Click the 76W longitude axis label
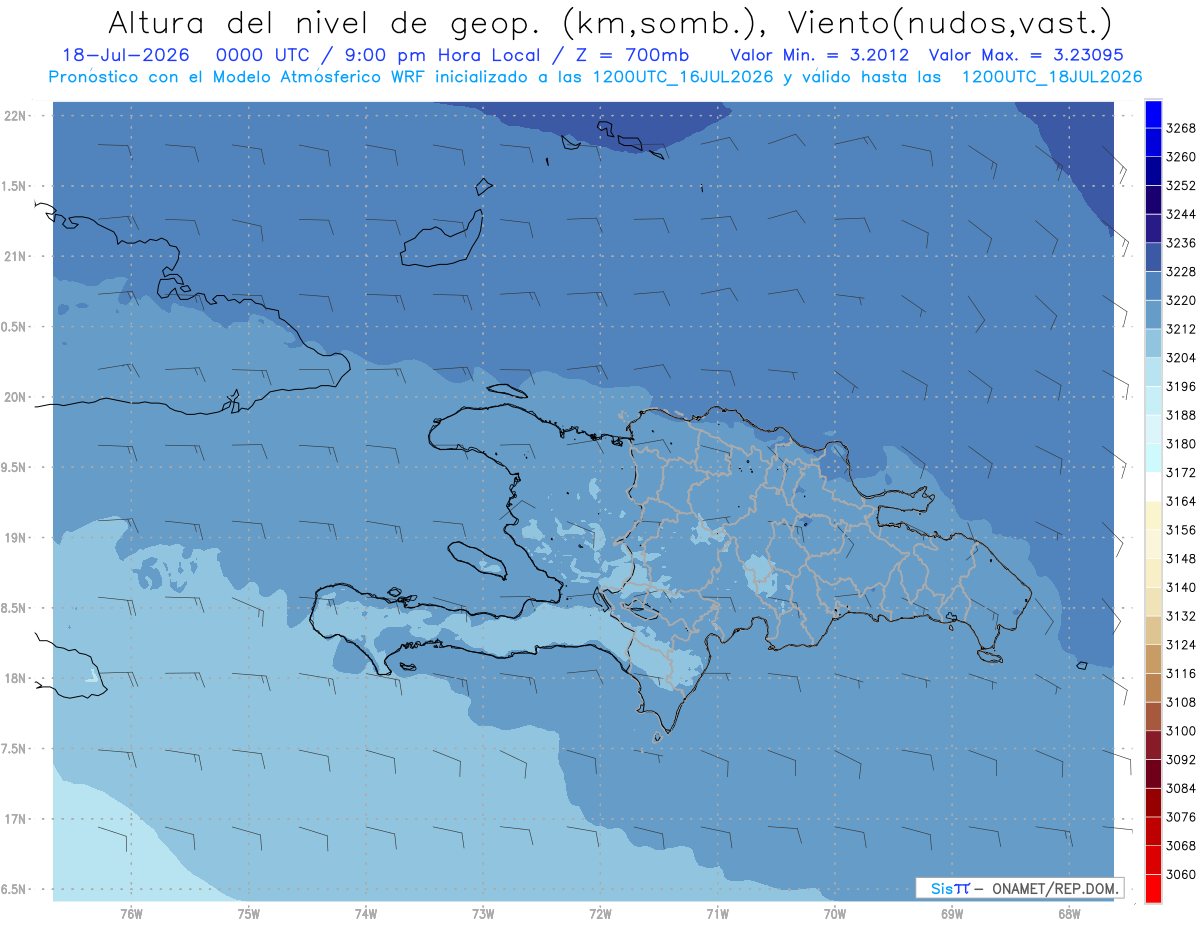Screen dimensions: 1200x927 (131, 914)
